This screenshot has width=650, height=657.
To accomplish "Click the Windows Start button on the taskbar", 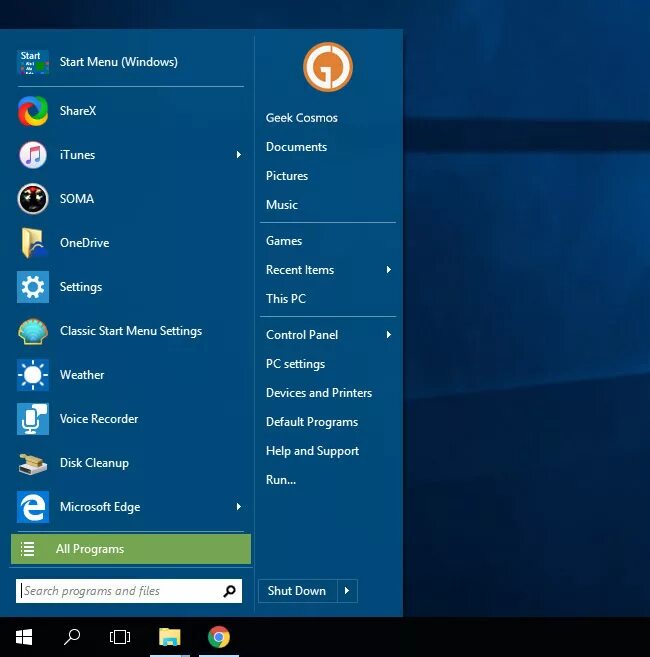I will click(24, 637).
